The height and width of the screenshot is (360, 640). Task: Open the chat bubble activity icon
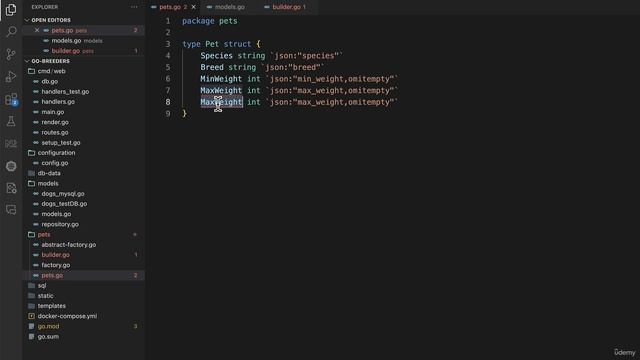pos(11,210)
